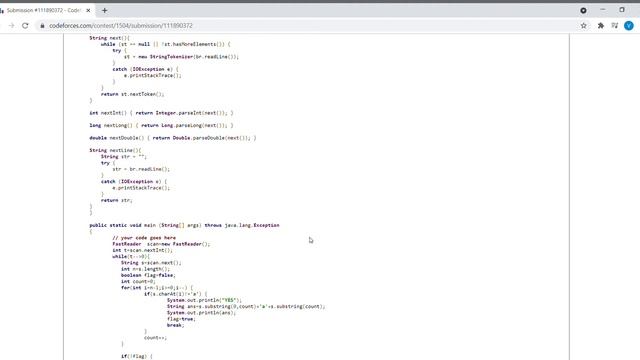Click the 'count++;' line

tap(156, 338)
